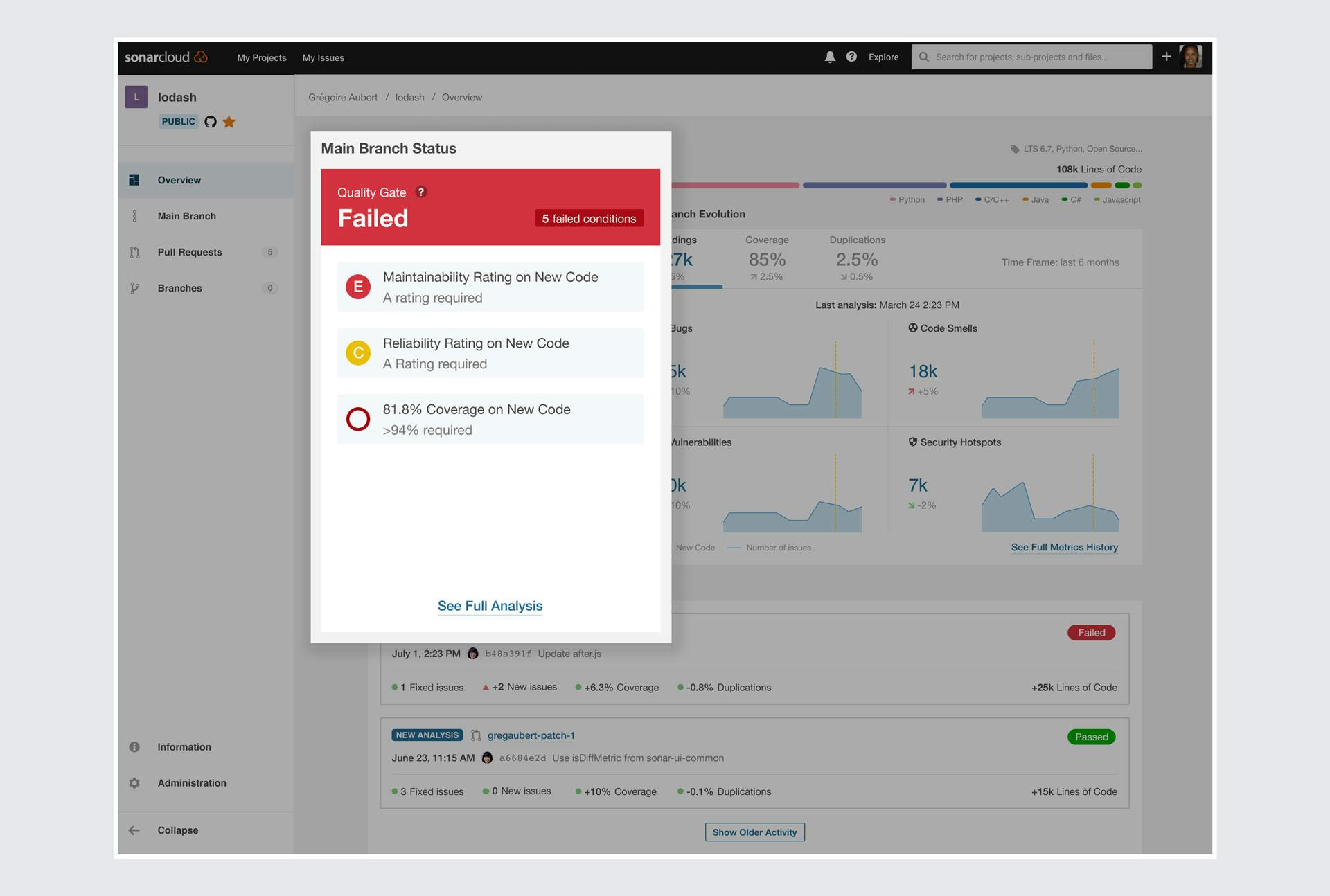Open the GitHub repository icon
This screenshot has height=896, width=1330.
tap(211, 122)
